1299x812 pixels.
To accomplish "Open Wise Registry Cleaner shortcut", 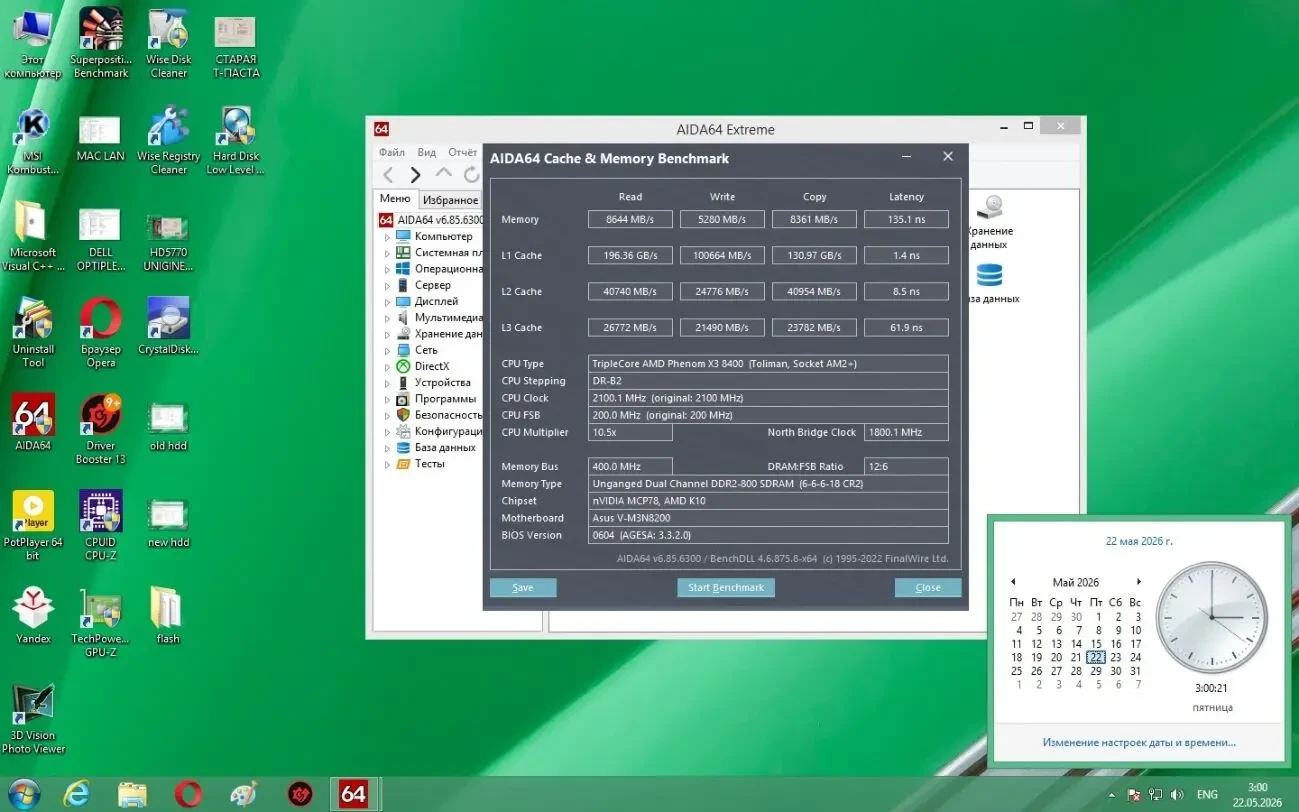I will point(169,140).
